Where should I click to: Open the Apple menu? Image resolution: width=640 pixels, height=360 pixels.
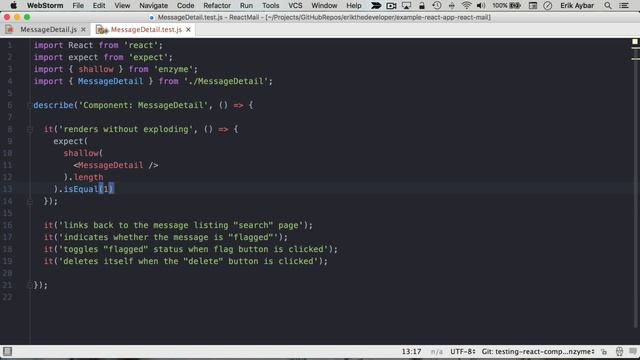click(x=13, y=6)
